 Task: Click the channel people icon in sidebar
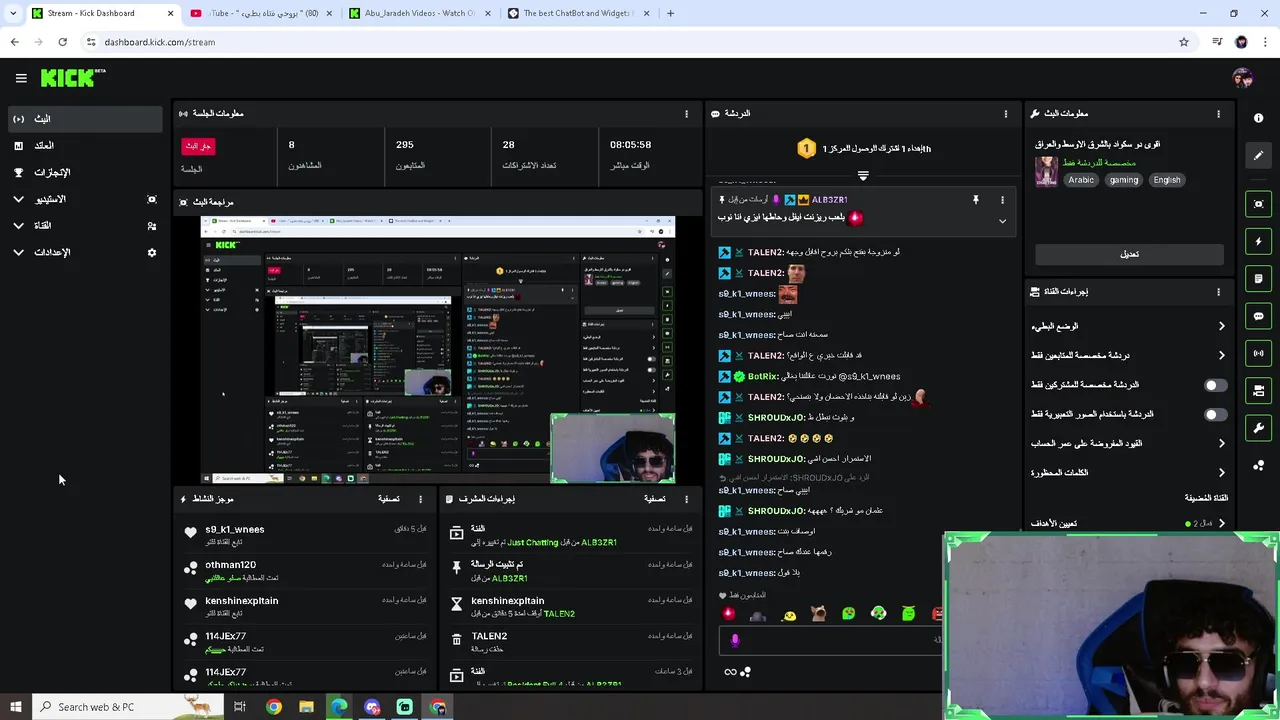pos(152,226)
